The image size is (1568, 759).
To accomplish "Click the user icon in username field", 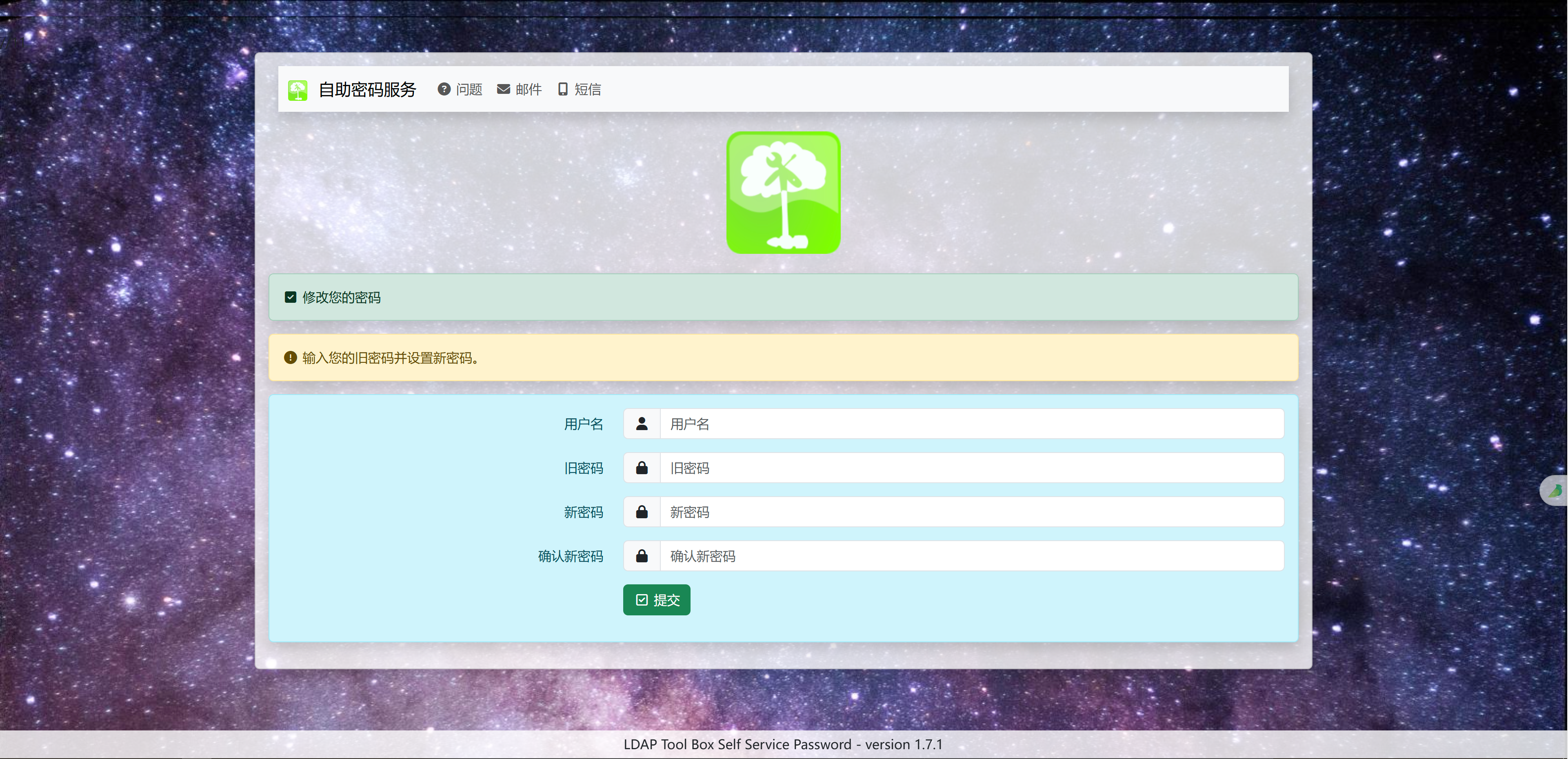I will (642, 424).
